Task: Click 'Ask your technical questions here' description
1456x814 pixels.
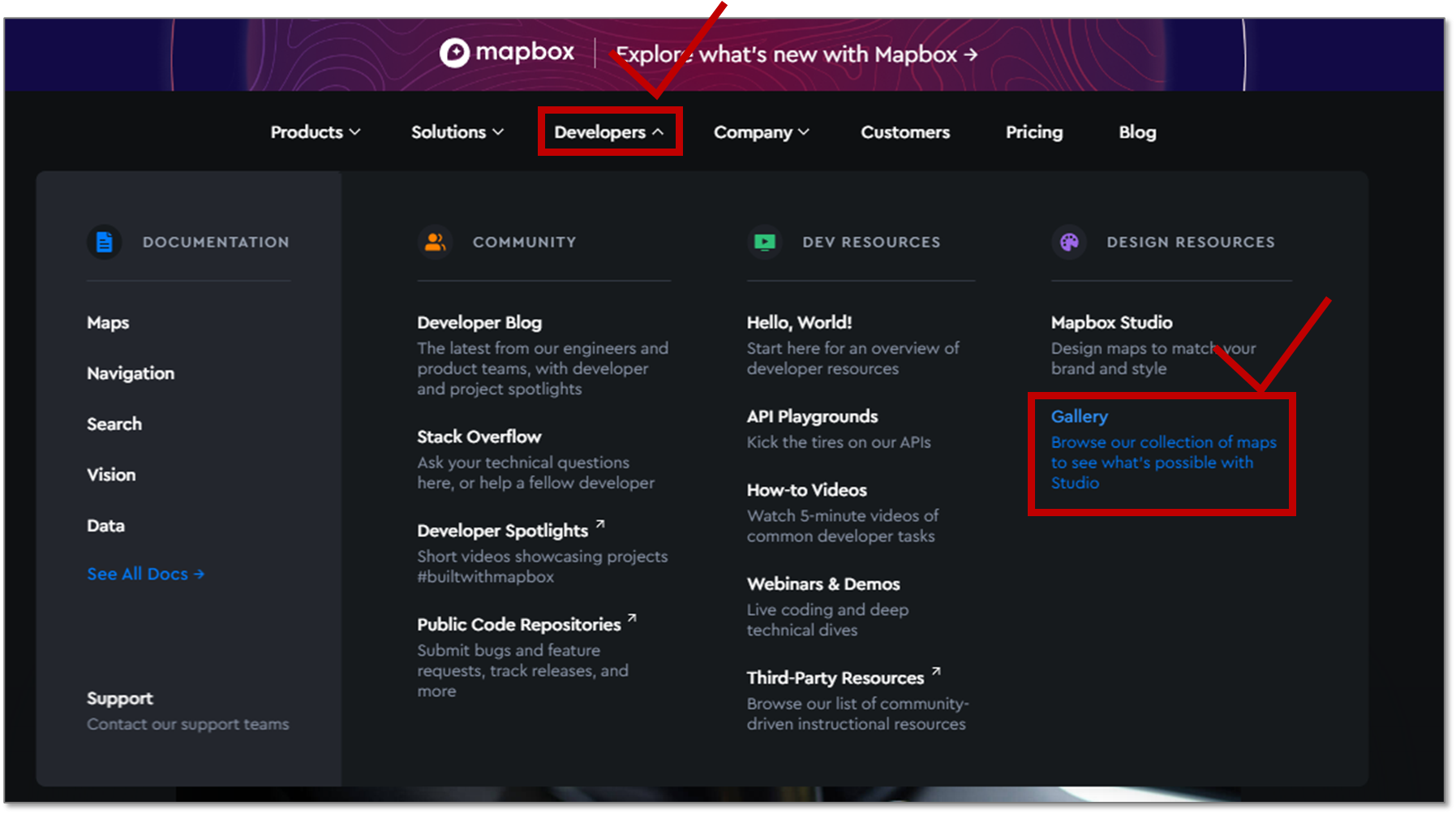Action: pyautogui.click(x=535, y=472)
